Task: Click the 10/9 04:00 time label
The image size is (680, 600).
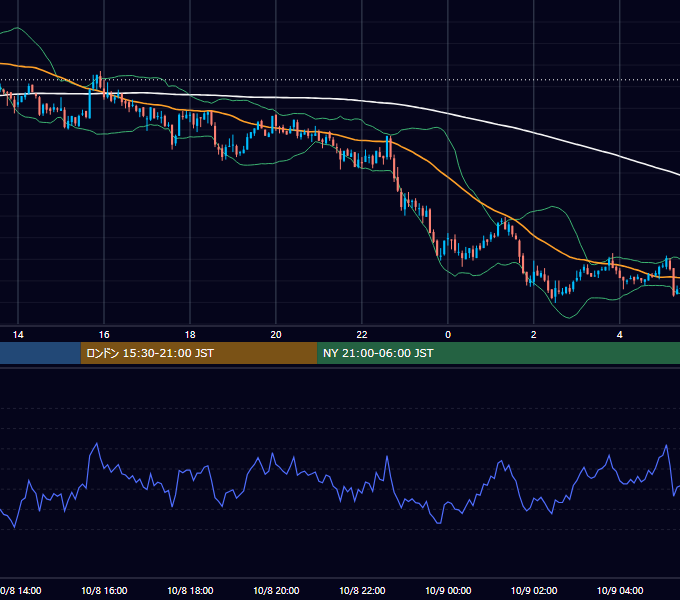Action: [x=620, y=590]
